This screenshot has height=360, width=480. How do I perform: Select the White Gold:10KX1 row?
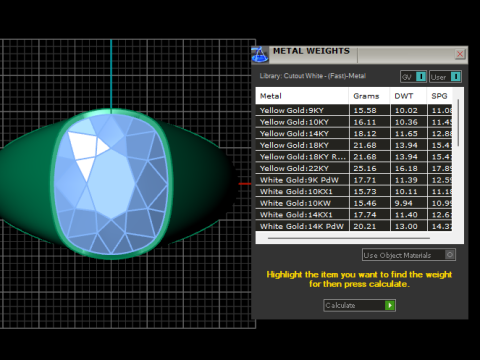coord(354,192)
